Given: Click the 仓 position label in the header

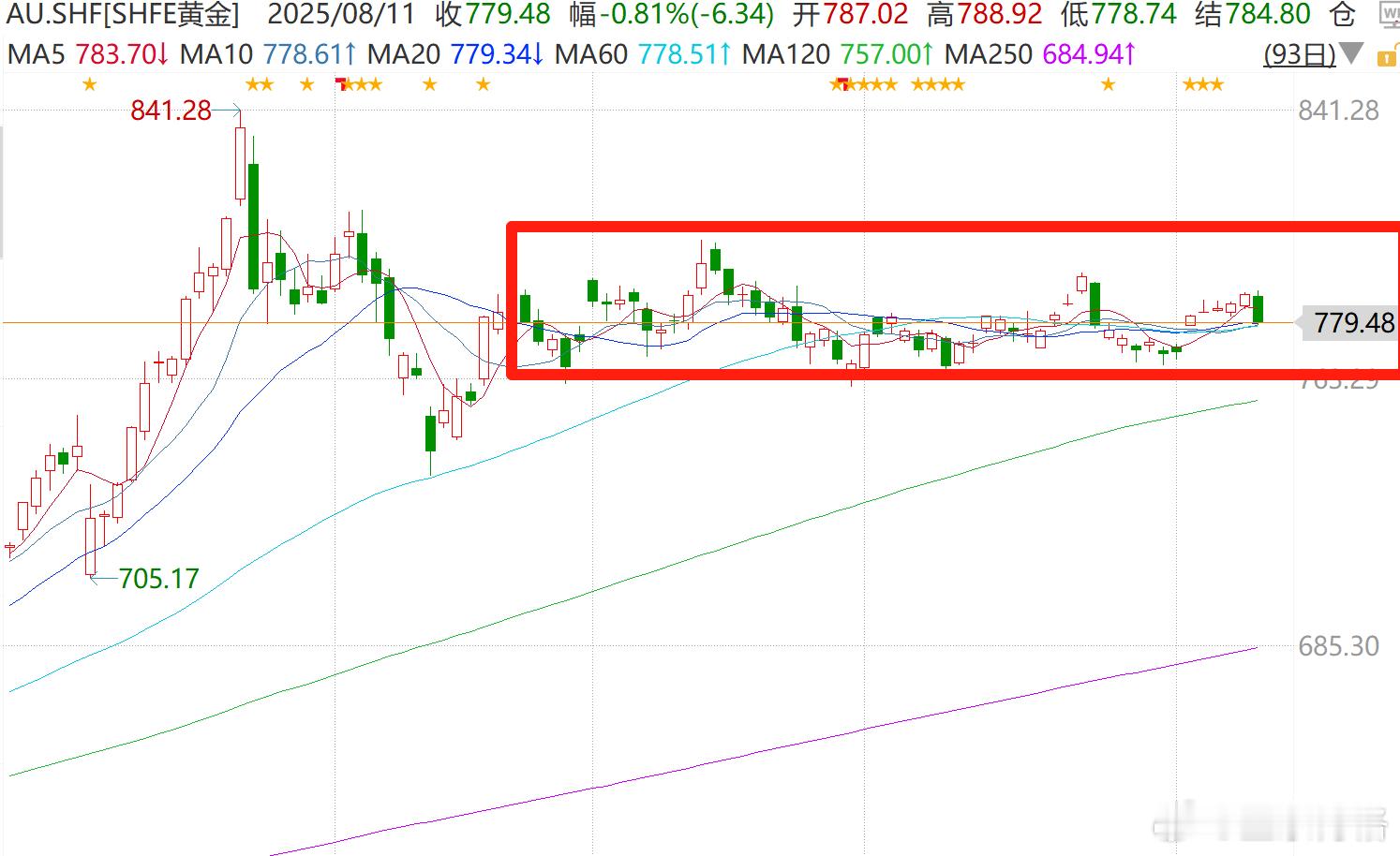Looking at the screenshot, I should [x=1342, y=14].
